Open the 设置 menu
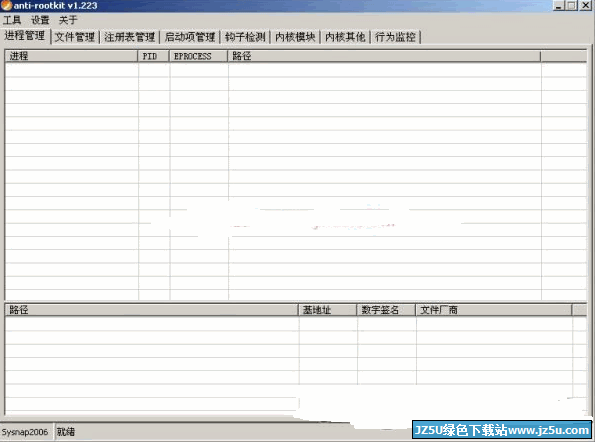Image resolution: width=595 pixels, height=442 pixels. [40, 20]
